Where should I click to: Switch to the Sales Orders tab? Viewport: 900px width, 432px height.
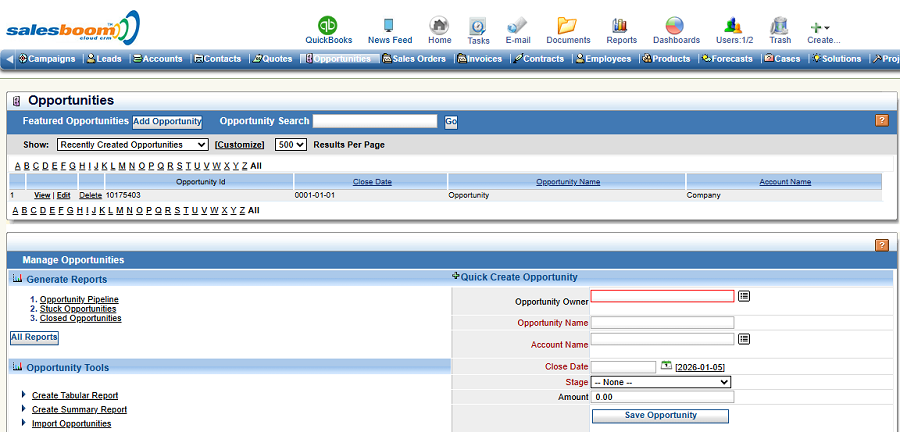[417, 59]
